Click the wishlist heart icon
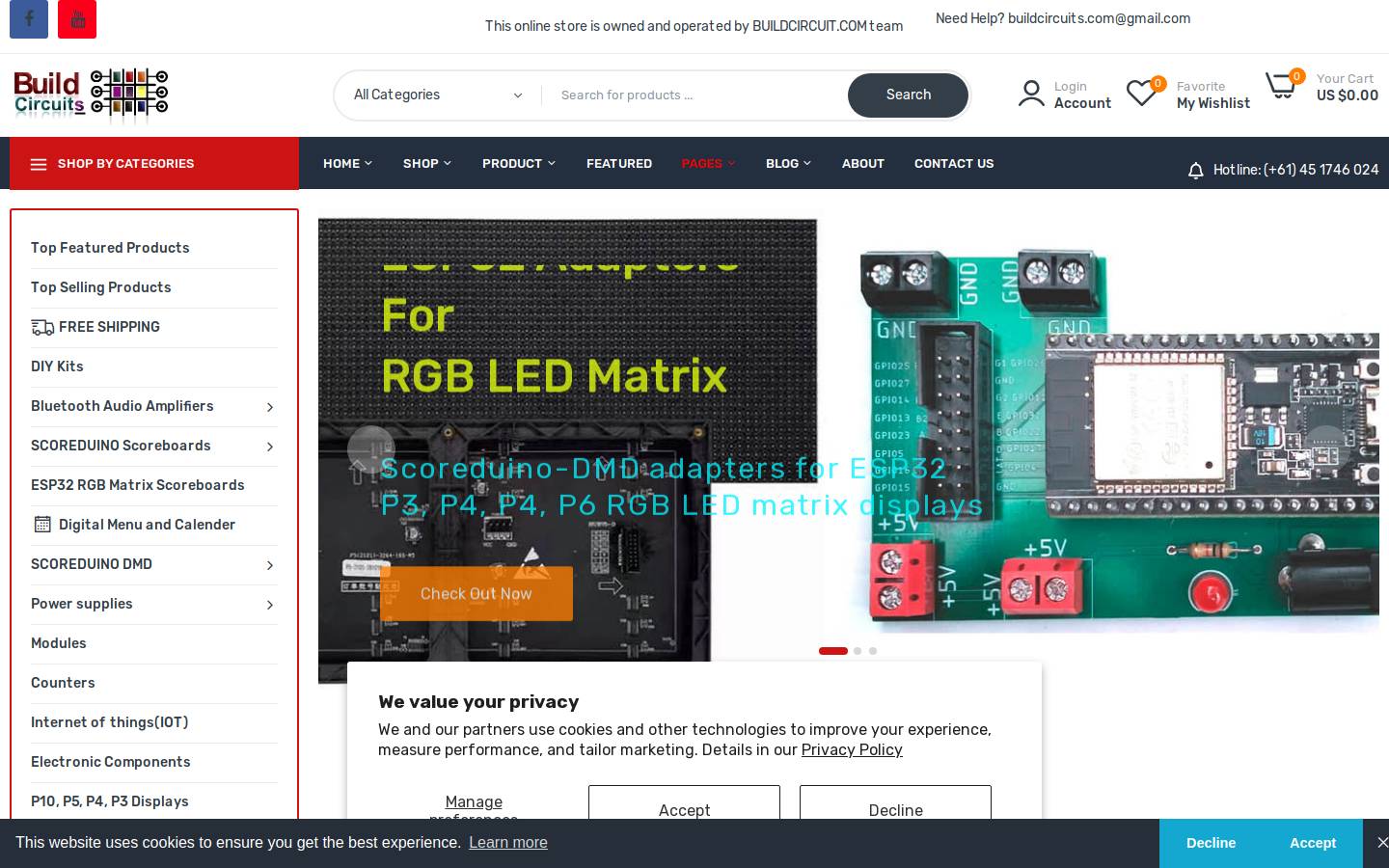 coord(1141,94)
